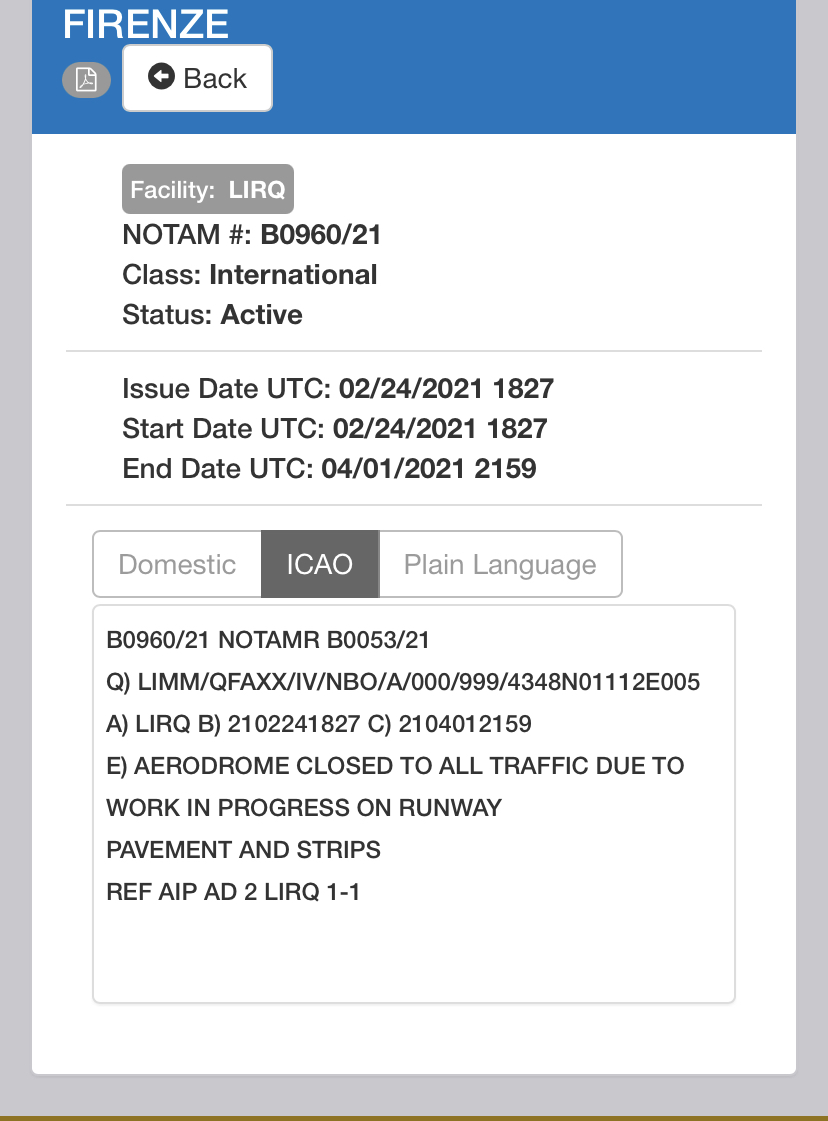This screenshot has height=1121, width=828.
Task: Click the left-arrow icon in Back
Action: click(161, 77)
